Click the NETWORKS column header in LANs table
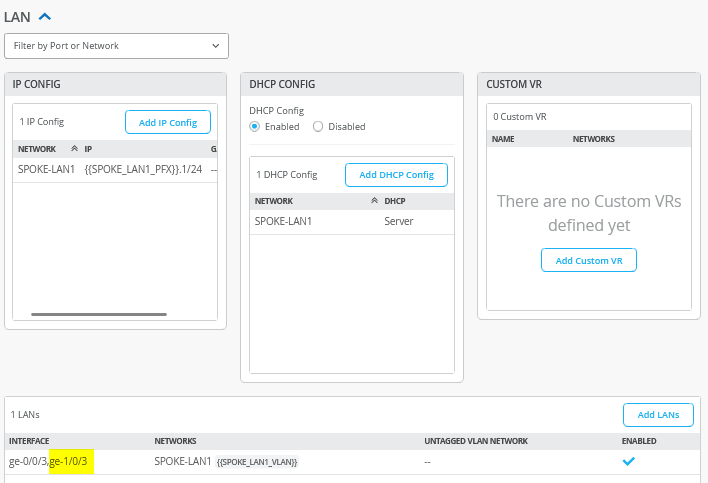The width and height of the screenshot is (708, 483). [175, 441]
